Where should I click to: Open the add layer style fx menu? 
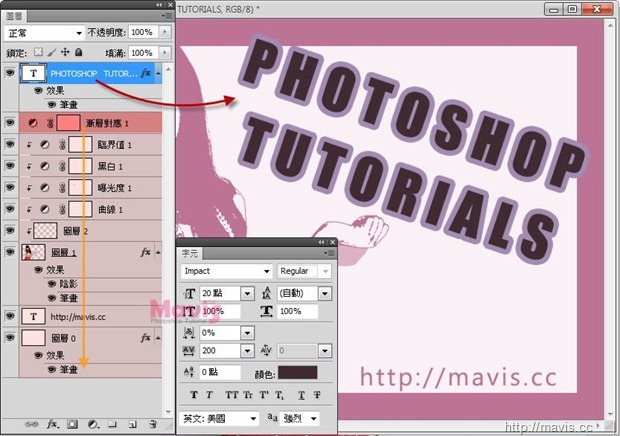coord(53,424)
